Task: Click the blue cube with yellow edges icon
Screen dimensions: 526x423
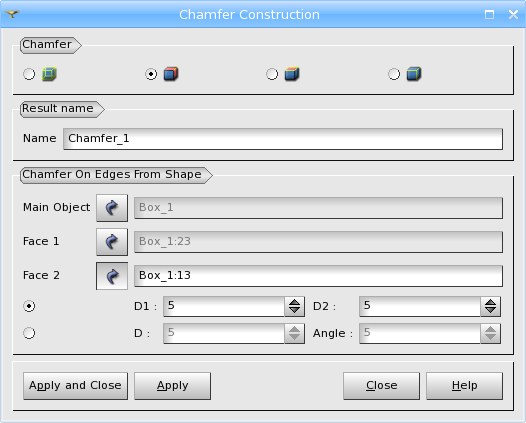Action: tap(414, 74)
